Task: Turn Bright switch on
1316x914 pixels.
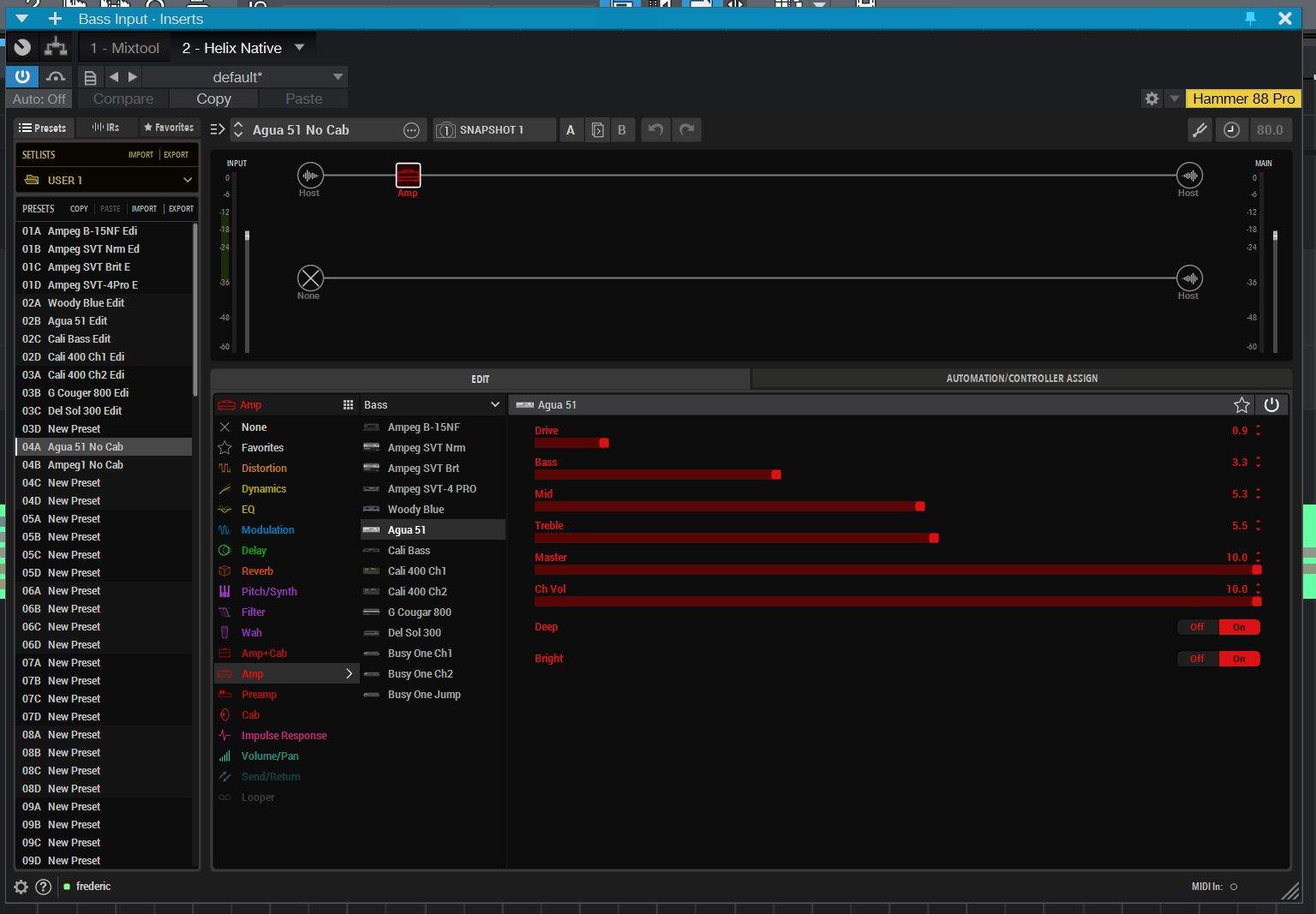Action: [1239, 659]
